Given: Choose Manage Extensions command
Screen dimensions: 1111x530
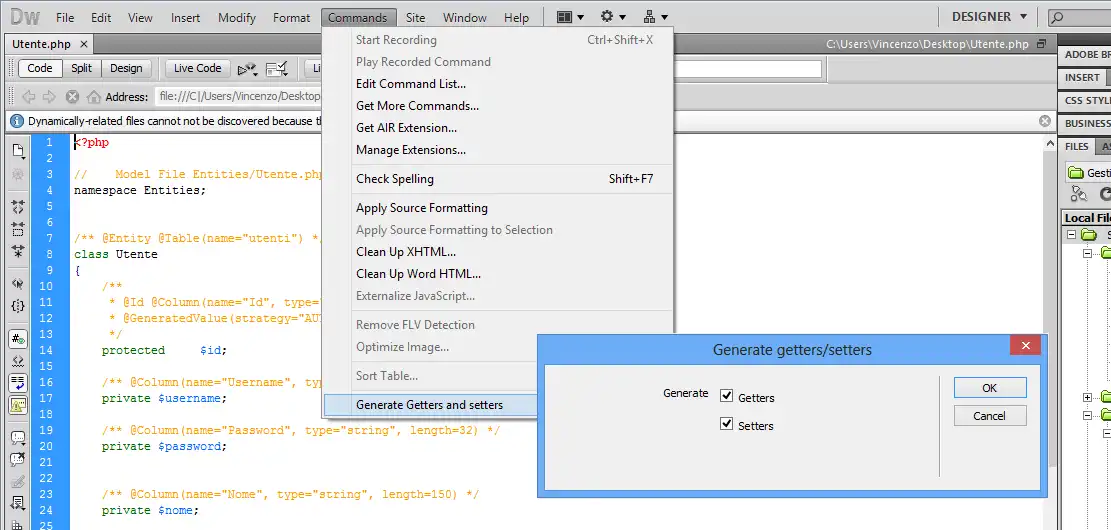Looking at the screenshot, I should [x=410, y=150].
